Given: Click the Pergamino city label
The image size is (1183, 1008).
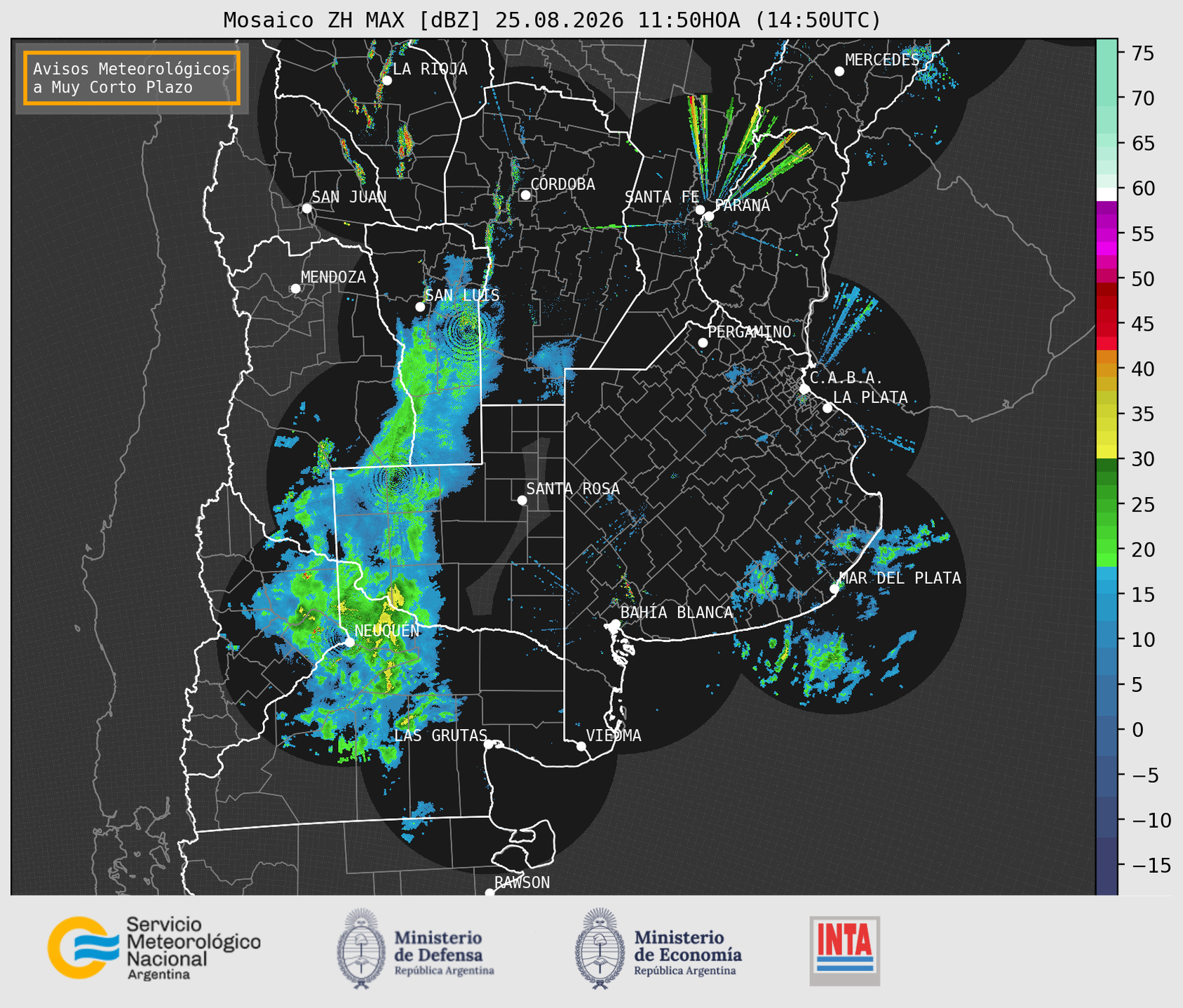Looking at the screenshot, I should click(750, 332).
